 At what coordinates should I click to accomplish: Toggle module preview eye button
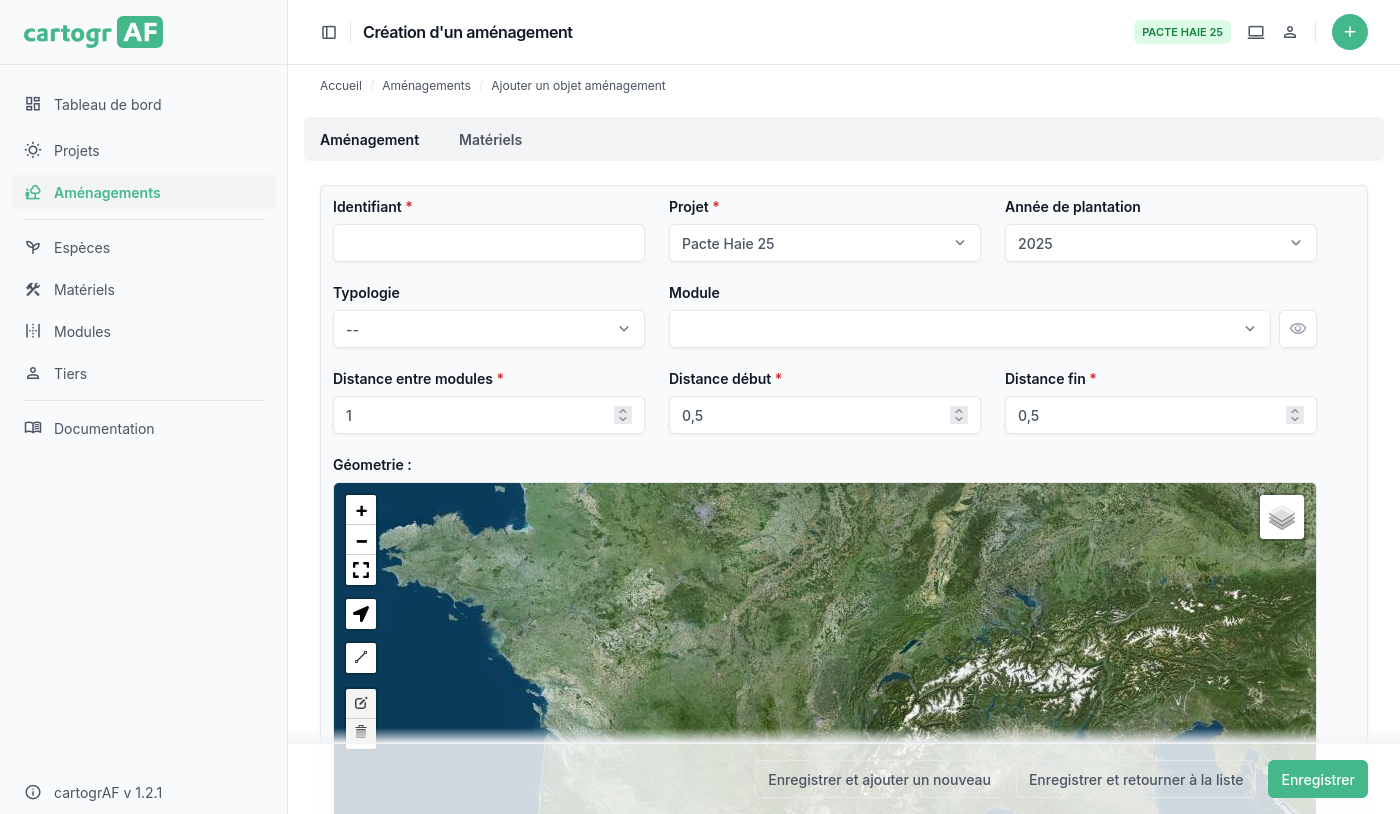point(1297,329)
